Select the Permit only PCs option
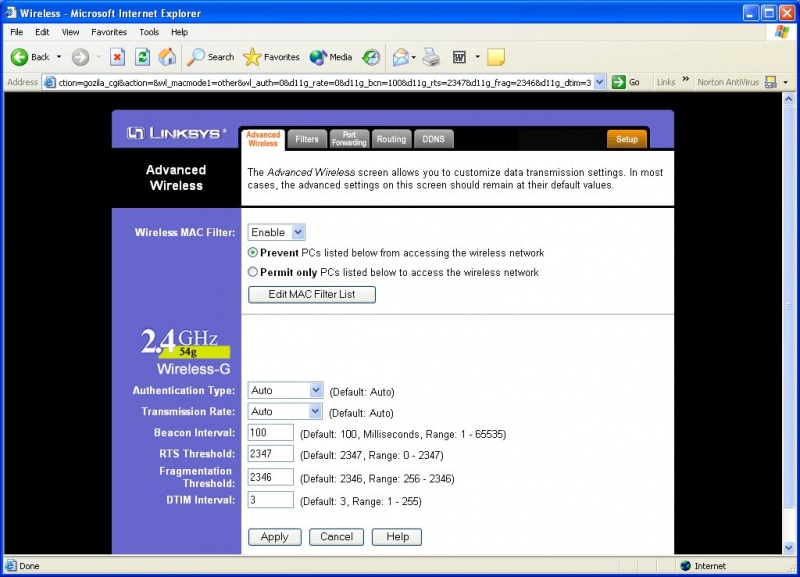 pyautogui.click(x=254, y=273)
